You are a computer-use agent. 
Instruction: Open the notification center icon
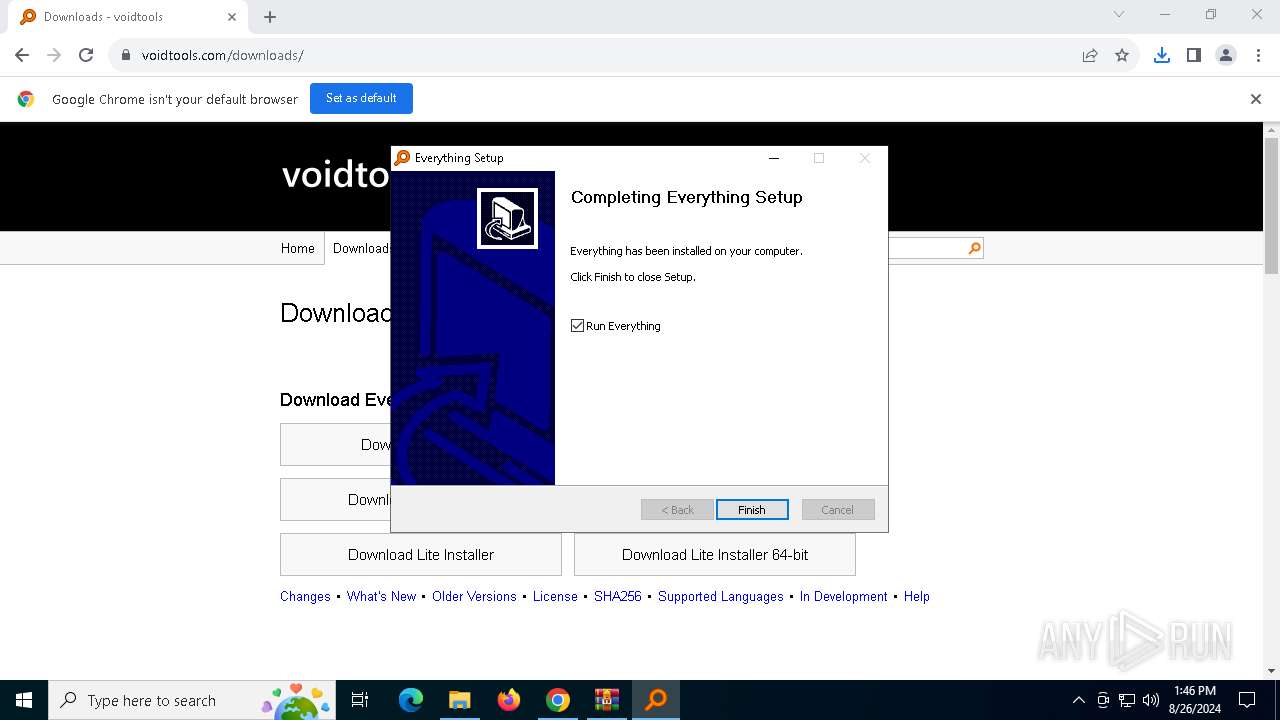(x=1247, y=700)
